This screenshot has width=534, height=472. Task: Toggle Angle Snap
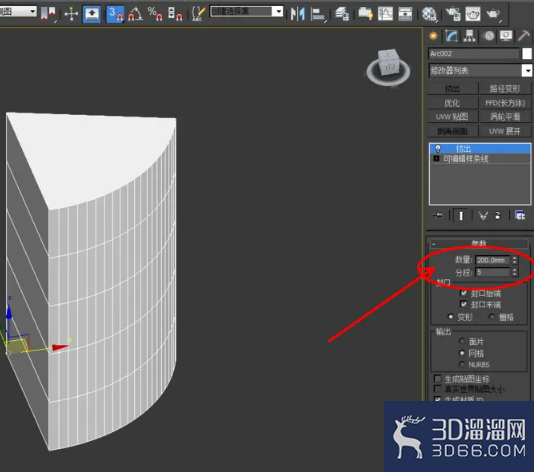tap(135, 14)
